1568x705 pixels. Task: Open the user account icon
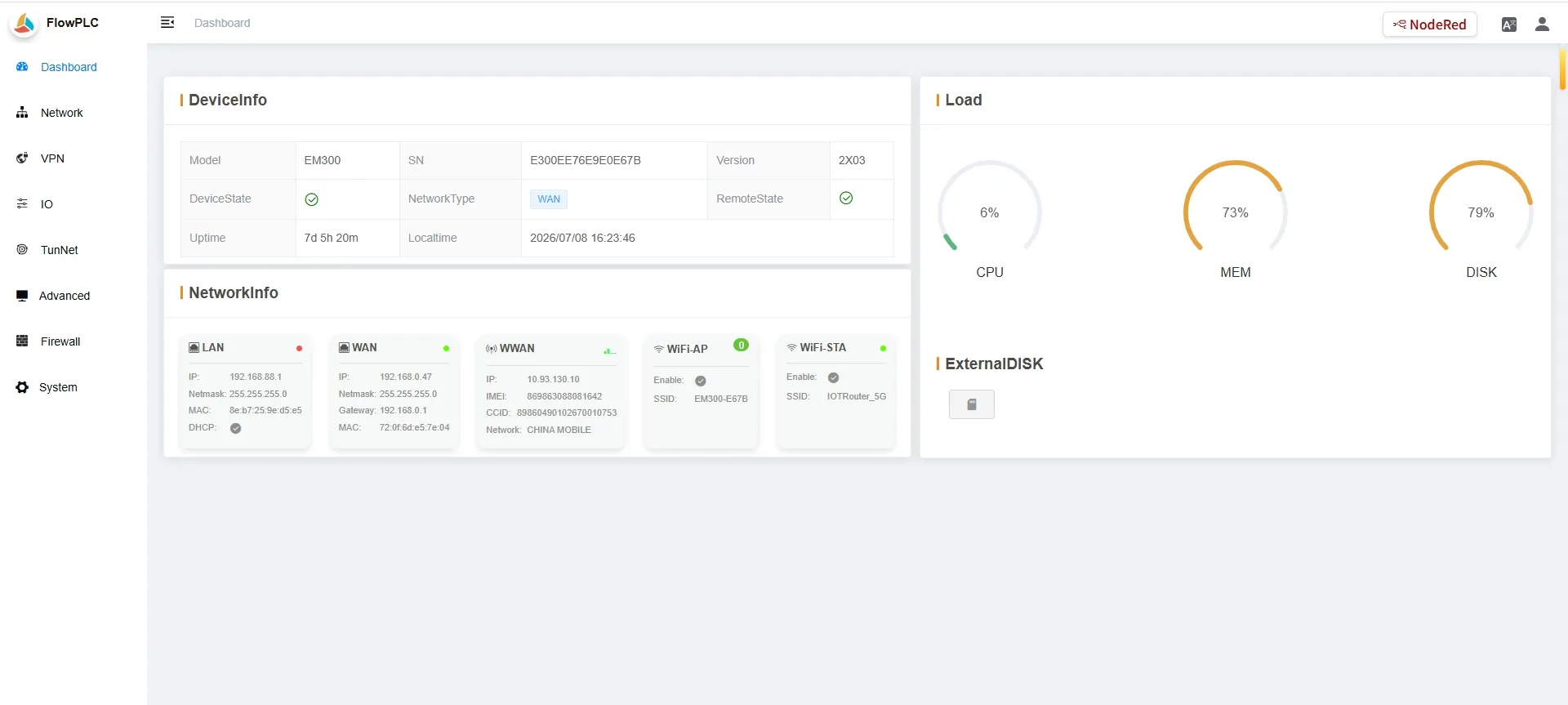(x=1542, y=25)
